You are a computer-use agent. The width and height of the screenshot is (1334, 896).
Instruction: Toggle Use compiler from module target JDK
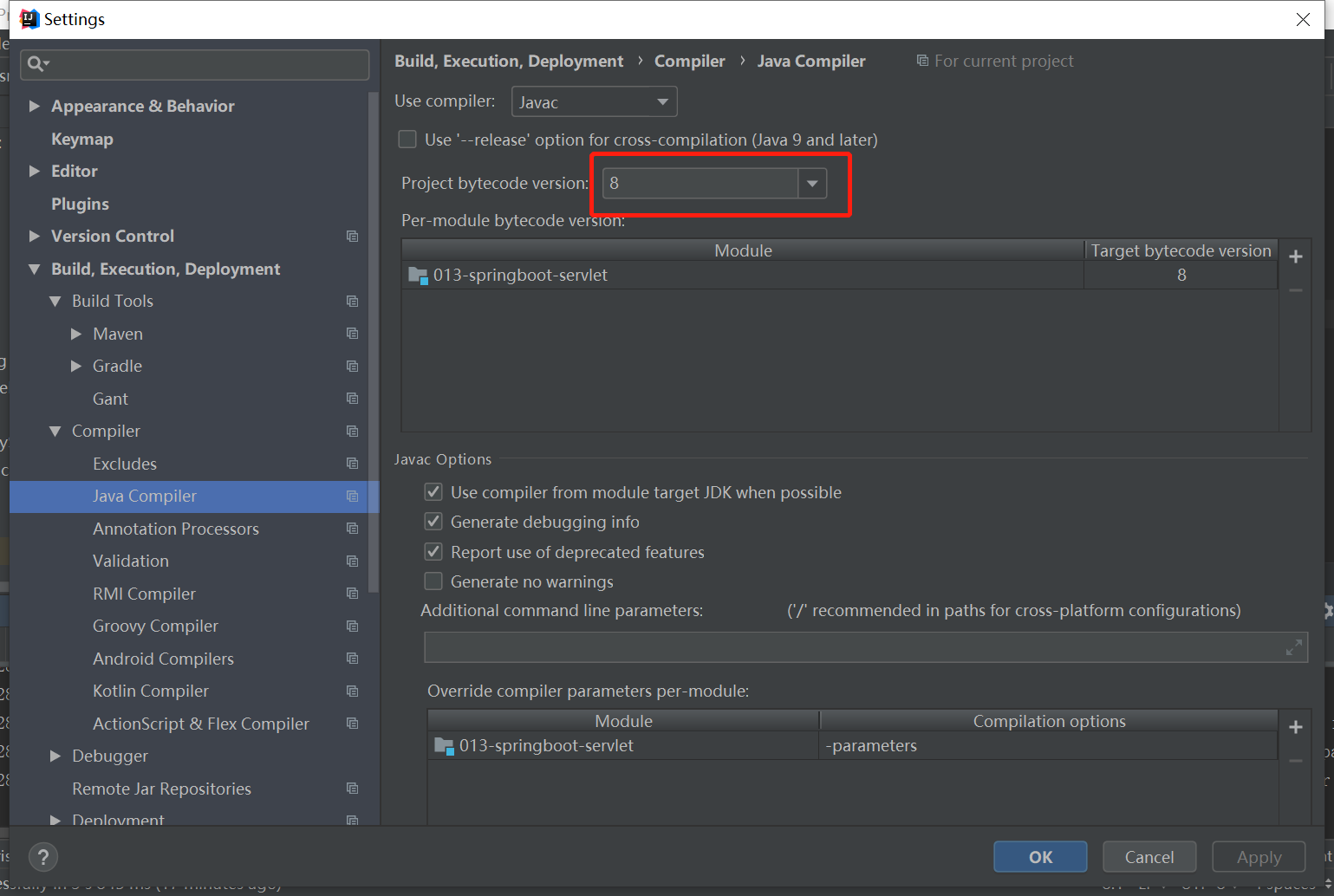[x=433, y=492]
